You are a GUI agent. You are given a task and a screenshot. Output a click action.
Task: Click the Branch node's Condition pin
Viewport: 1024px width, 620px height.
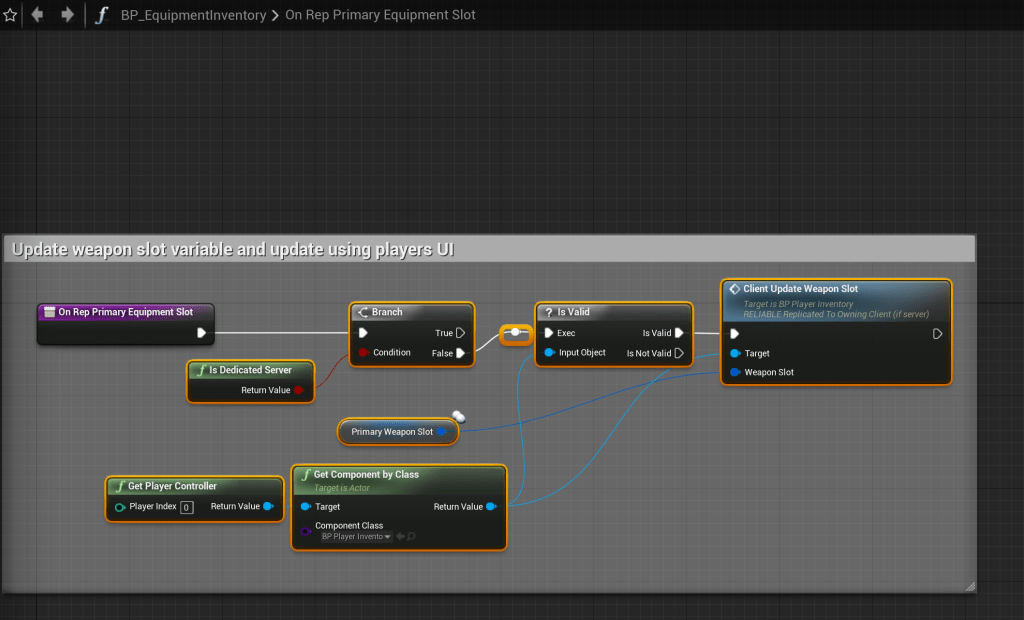[x=364, y=353]
